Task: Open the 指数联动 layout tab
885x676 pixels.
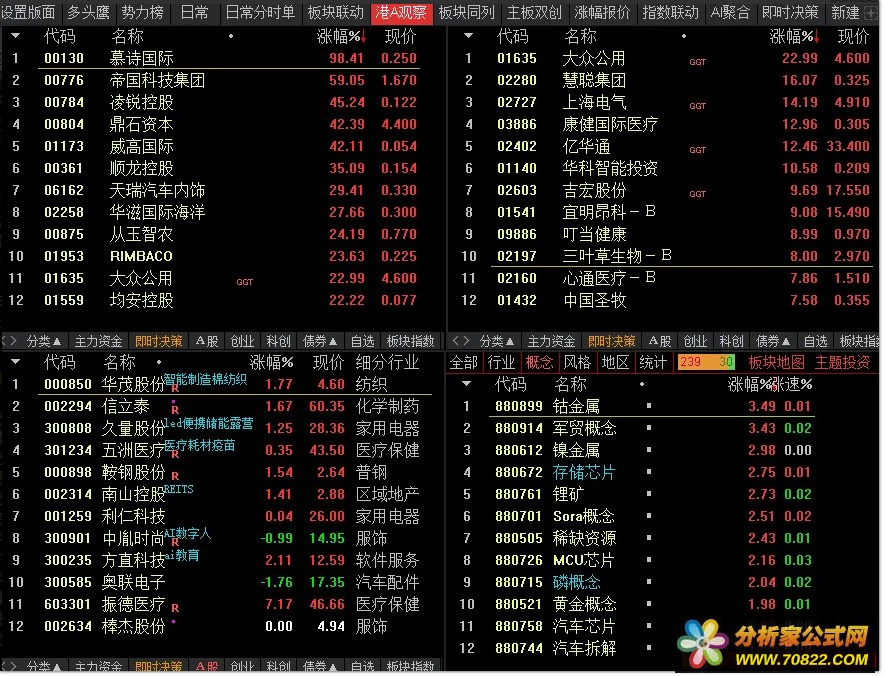Action: tap(671, 12)
